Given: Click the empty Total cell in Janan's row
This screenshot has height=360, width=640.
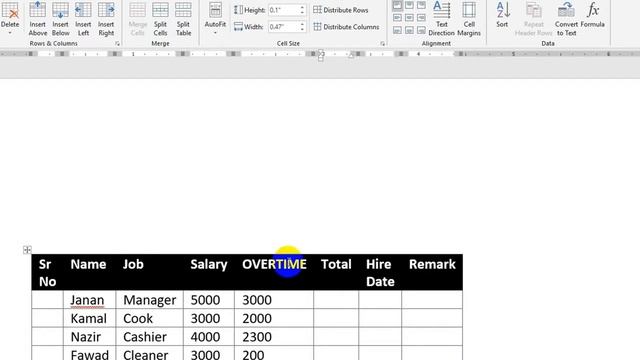Looking at the screenshot, I should pyautogui.click(x=336, y=300).
